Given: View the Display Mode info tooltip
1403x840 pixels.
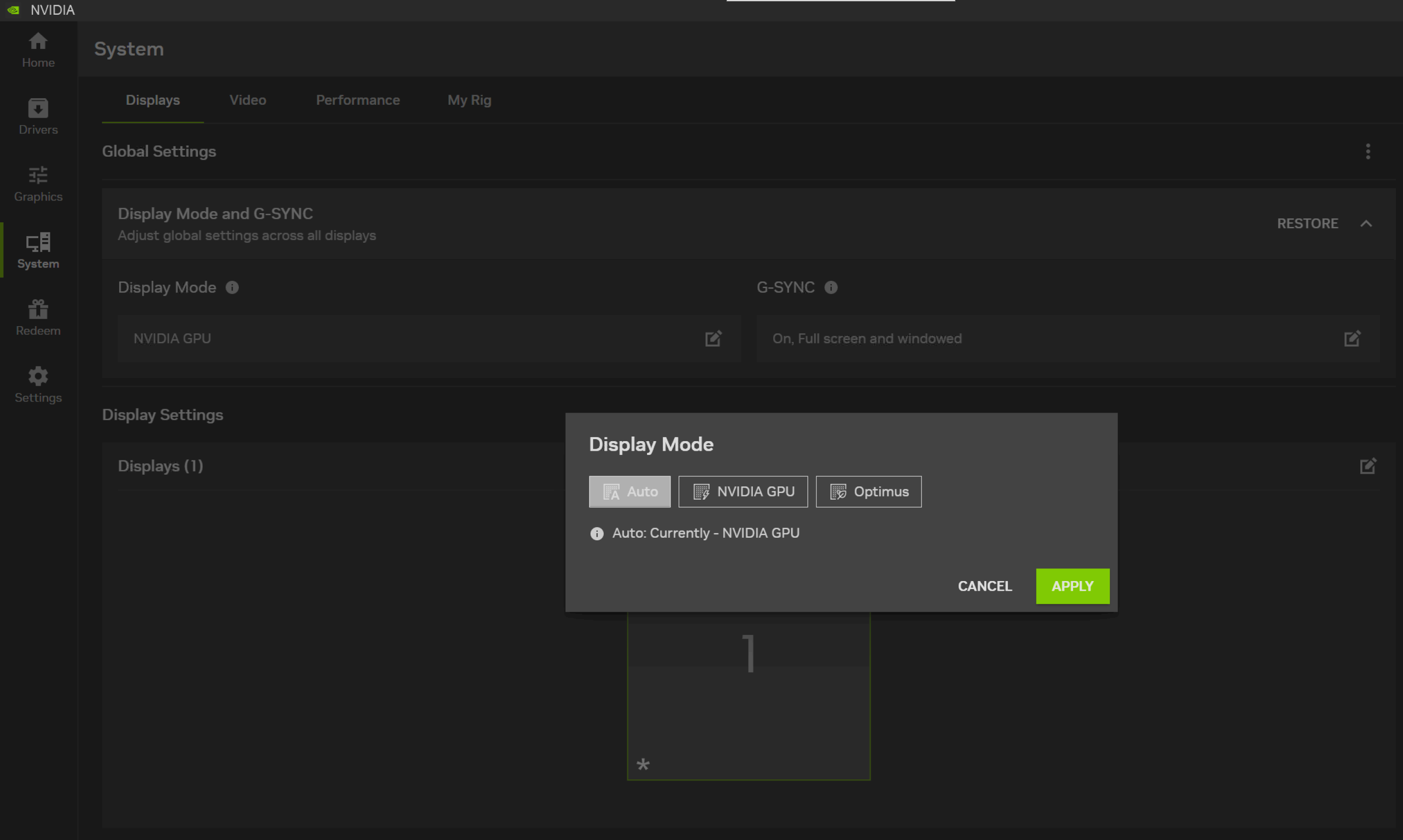Looking at the screenshot, I should tap(232, 287).
